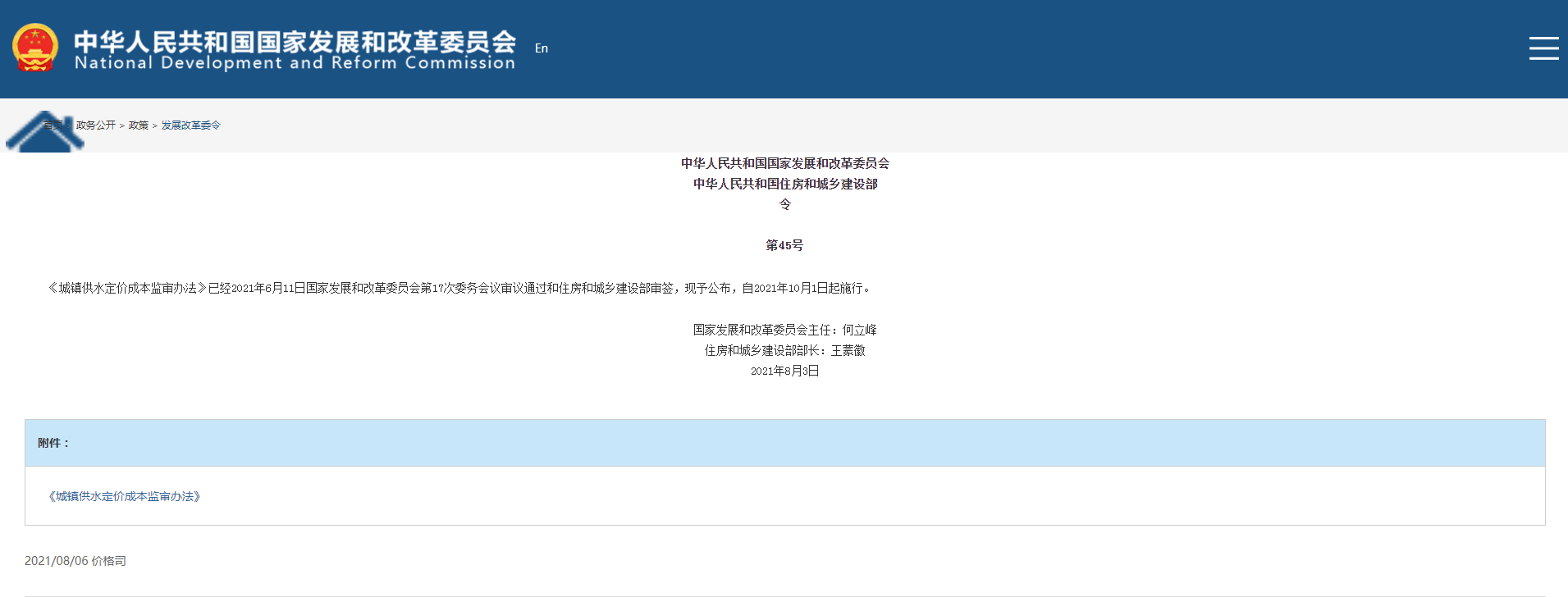The width and height of the screenshot is (1568, 597).
Task: Open attachment 《城镇供水定价成本监审办法》
Action: pos(125,496)
